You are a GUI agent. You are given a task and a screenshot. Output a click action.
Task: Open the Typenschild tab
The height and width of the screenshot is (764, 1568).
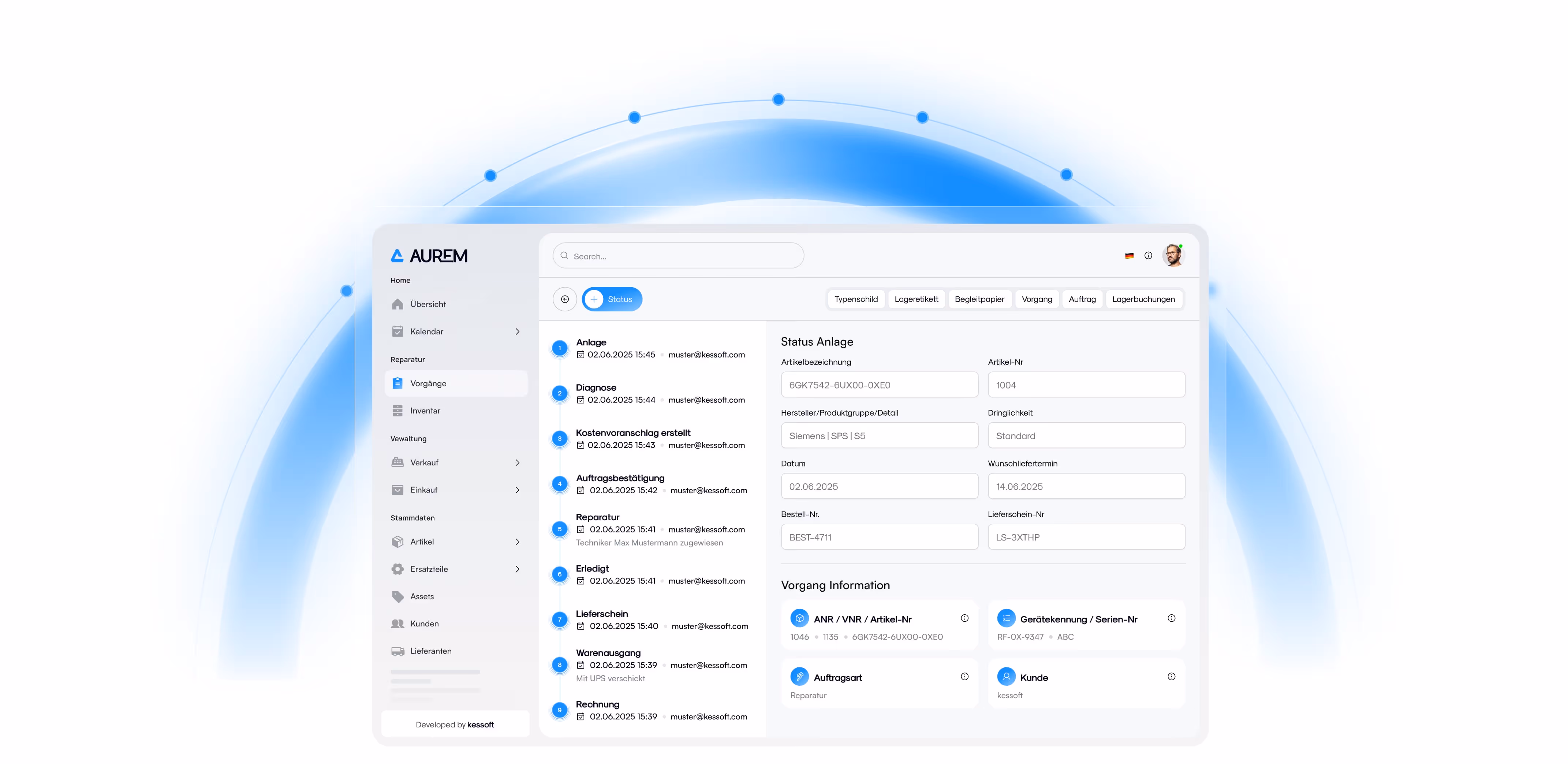coord(856,299)
